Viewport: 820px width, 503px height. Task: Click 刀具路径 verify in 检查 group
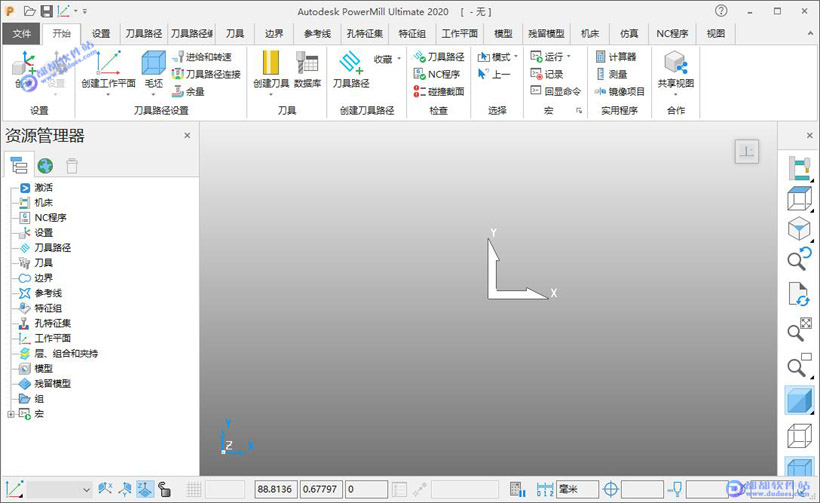[x=439, y=56]
